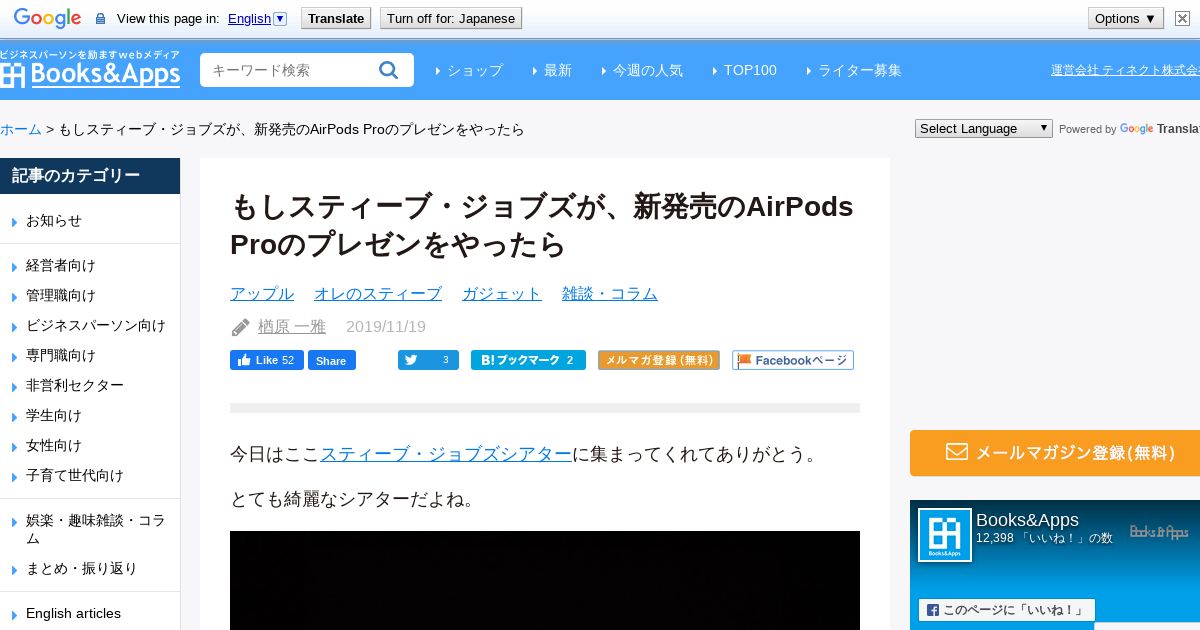The height and width of the screenshot is (630, 1200).
Task: Click the アップル tag link
Action: click(262, 294)
